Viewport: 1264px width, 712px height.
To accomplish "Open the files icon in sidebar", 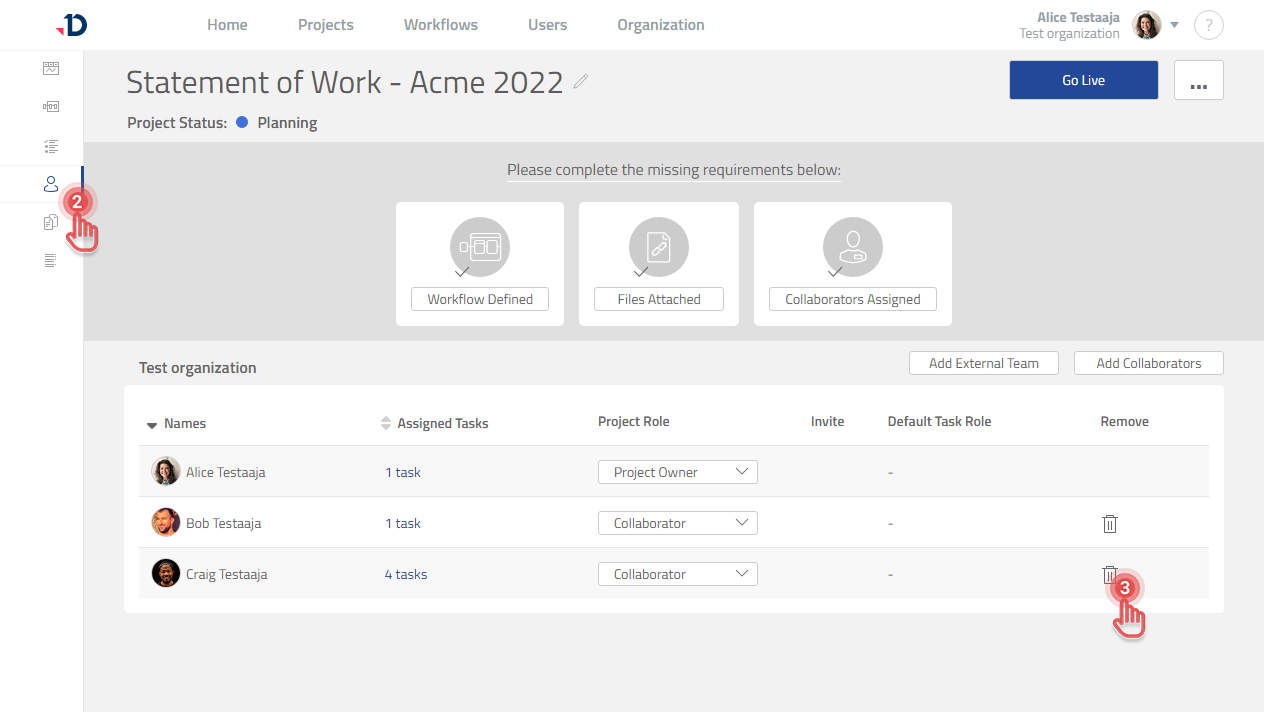I will coord(51,222).
